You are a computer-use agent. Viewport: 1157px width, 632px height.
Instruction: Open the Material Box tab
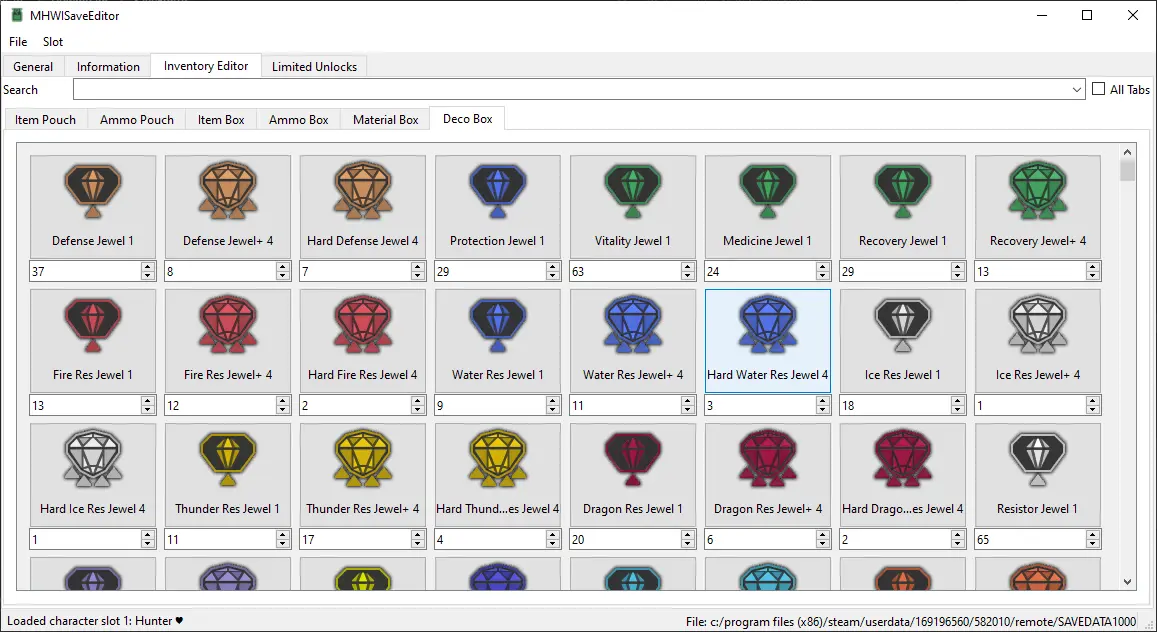(x=386, y=119)
